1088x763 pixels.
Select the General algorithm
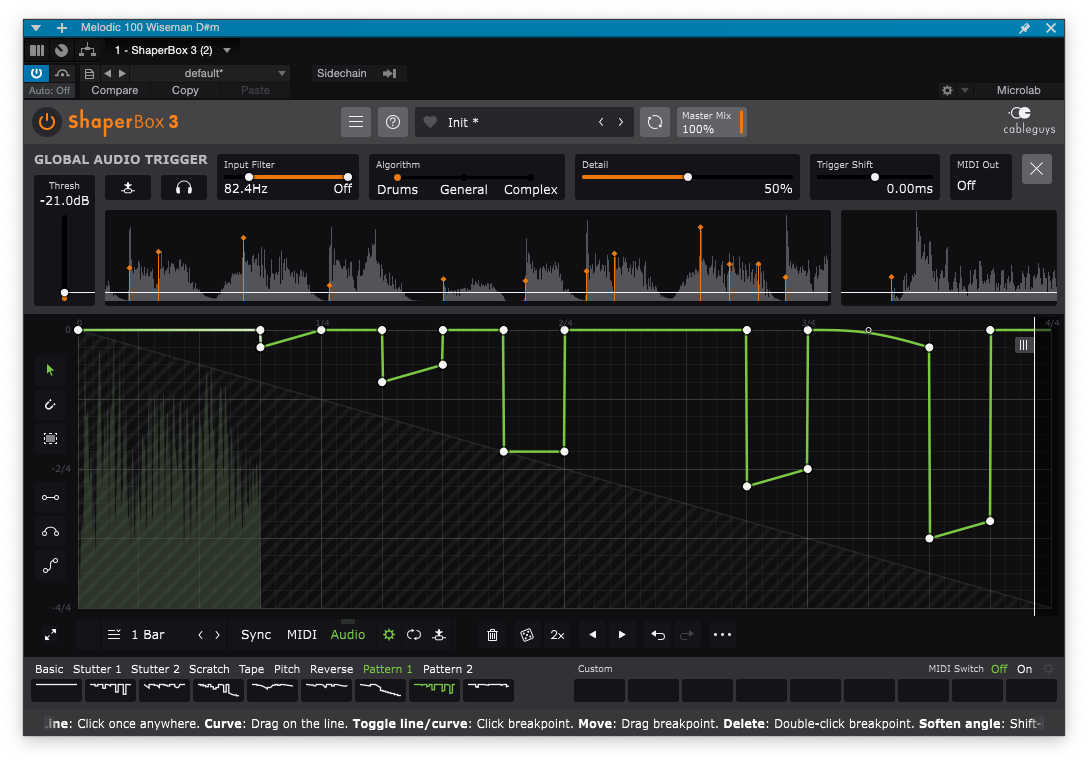pos(464,189)
